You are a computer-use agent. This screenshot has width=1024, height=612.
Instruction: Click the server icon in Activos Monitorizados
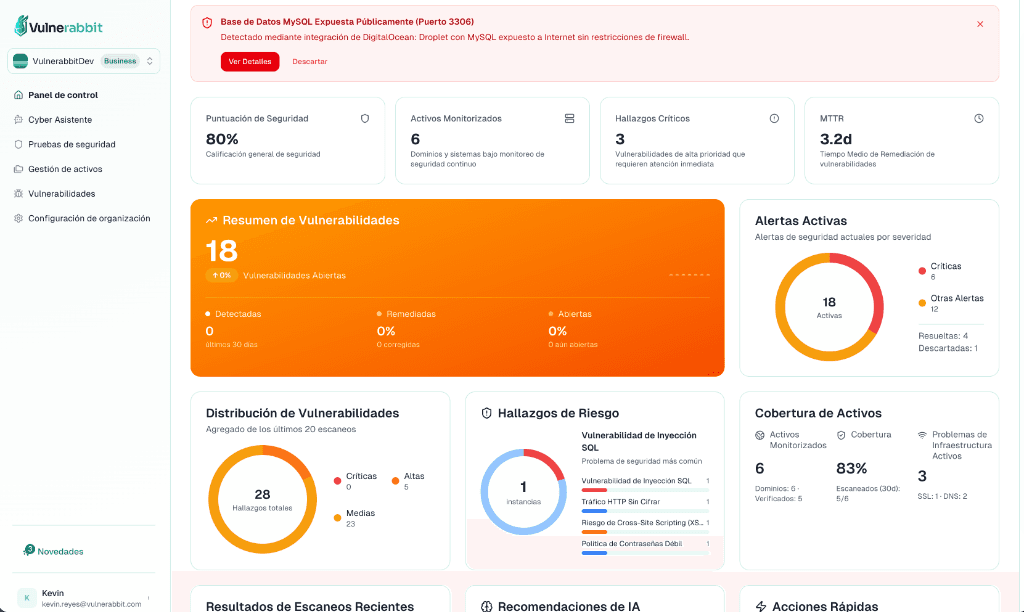569,118
